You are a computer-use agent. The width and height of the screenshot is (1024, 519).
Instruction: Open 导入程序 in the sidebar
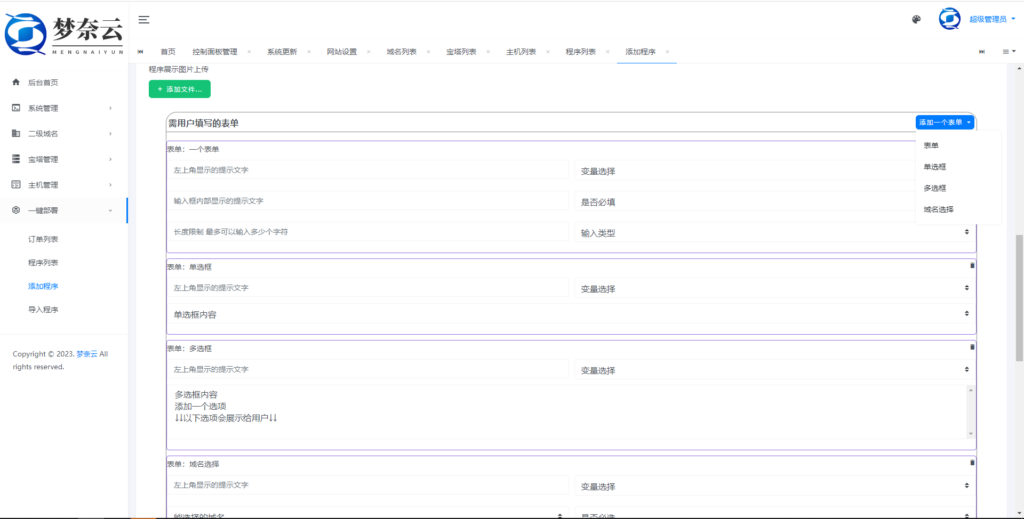coord(43,310)
